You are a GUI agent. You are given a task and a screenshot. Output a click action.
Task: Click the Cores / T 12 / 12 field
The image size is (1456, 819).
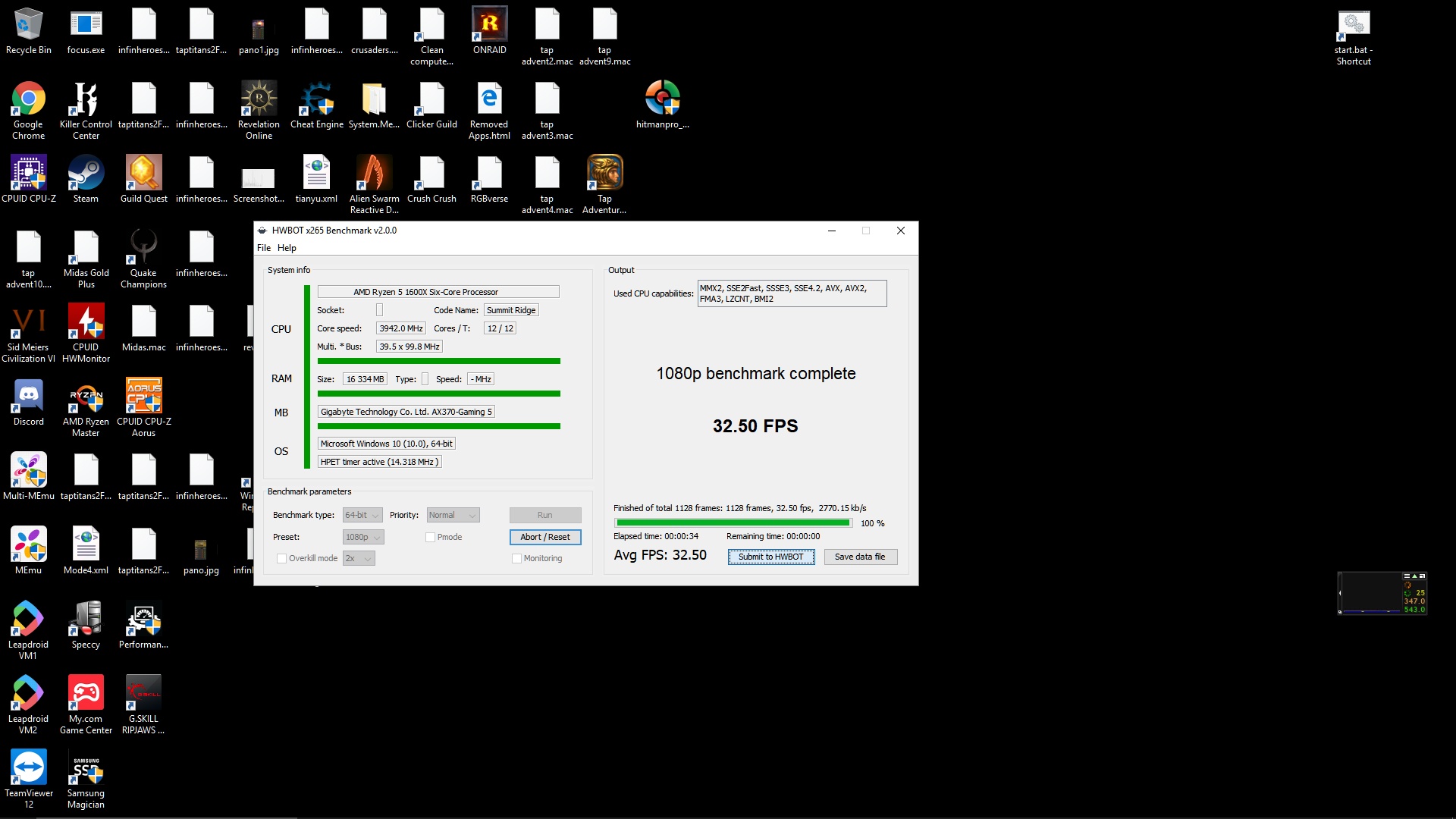point(500,328)
